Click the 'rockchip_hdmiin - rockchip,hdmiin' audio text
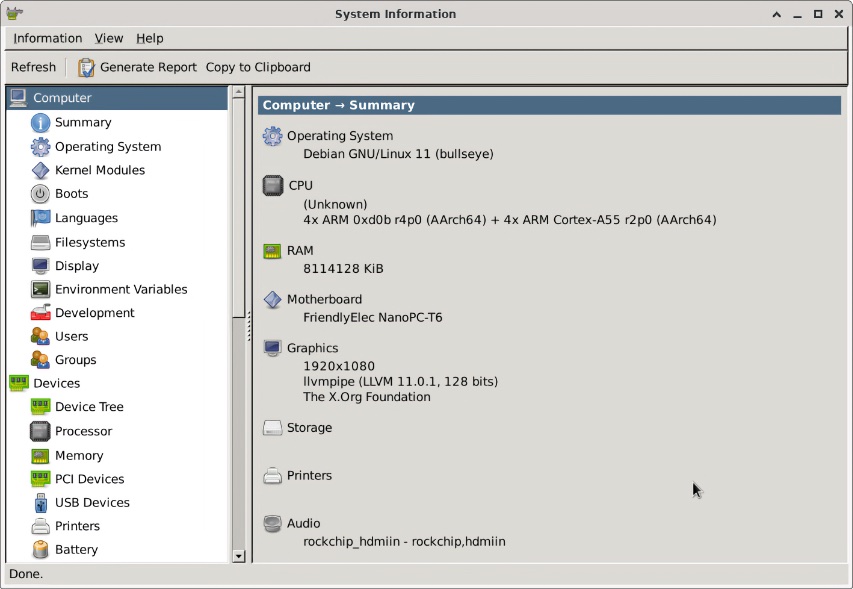Image resolution: width=853 pixels, height=589 pixels. click(x=404, y=542)
